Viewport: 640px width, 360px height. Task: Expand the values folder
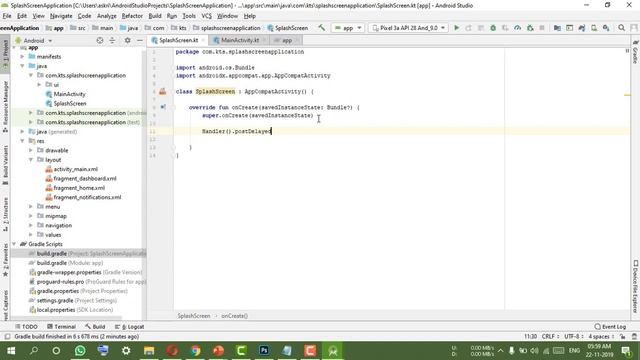[x=31, y=235]
